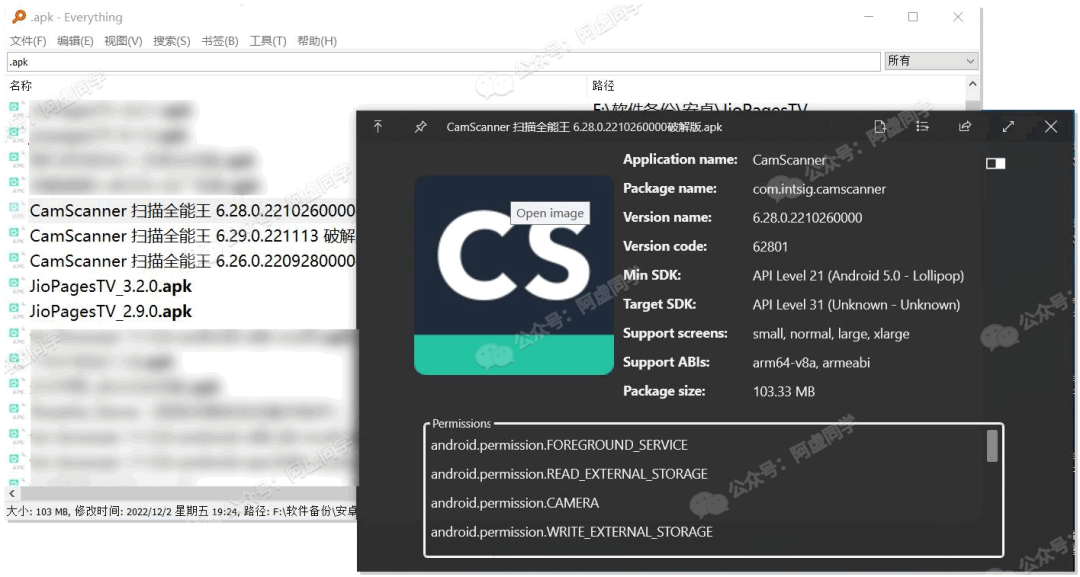The image size is (1080, 577).
Task: Click status bar file size and date text
Action: (x=182, y=511)
